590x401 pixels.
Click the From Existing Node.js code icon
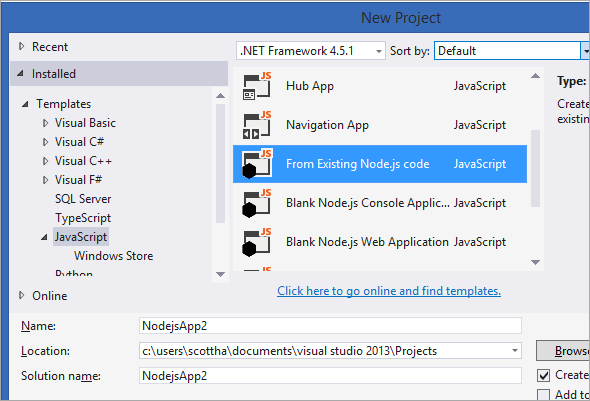[x=257, y=164]
